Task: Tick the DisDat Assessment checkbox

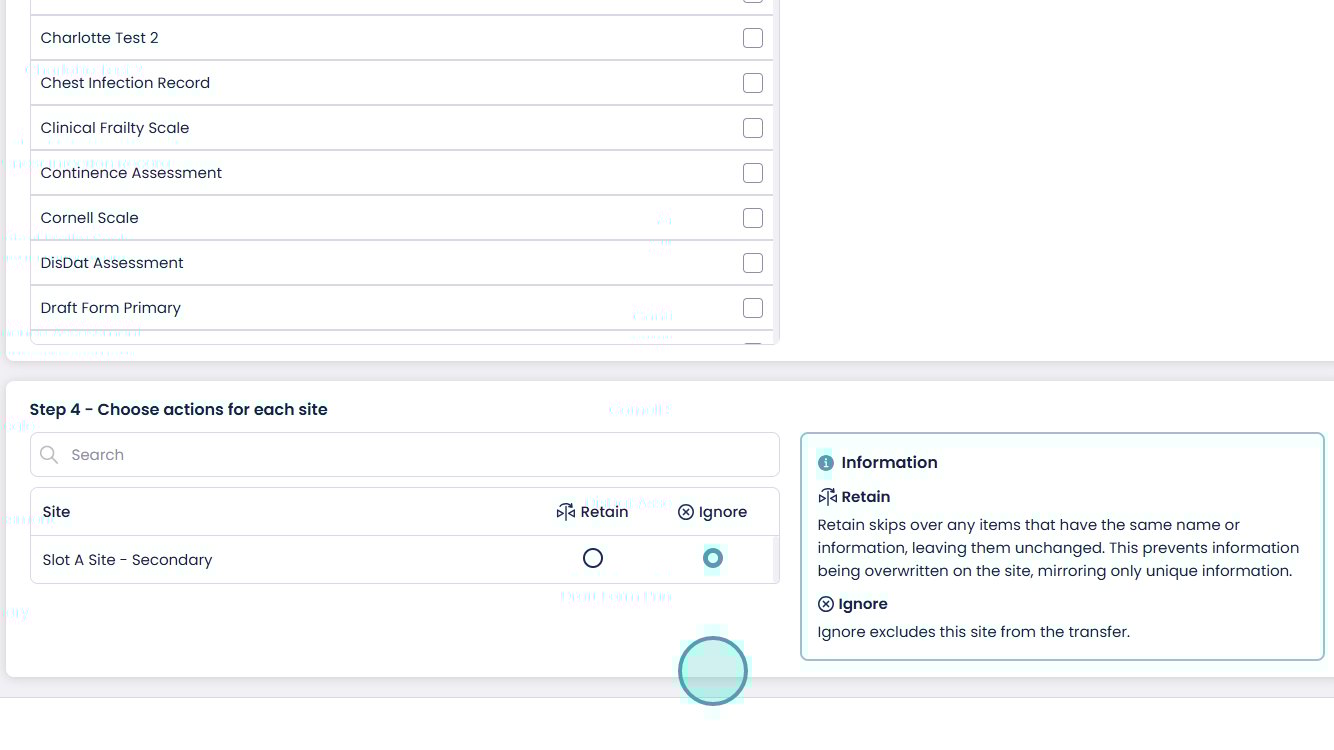Action: click(x=753, y=263)
